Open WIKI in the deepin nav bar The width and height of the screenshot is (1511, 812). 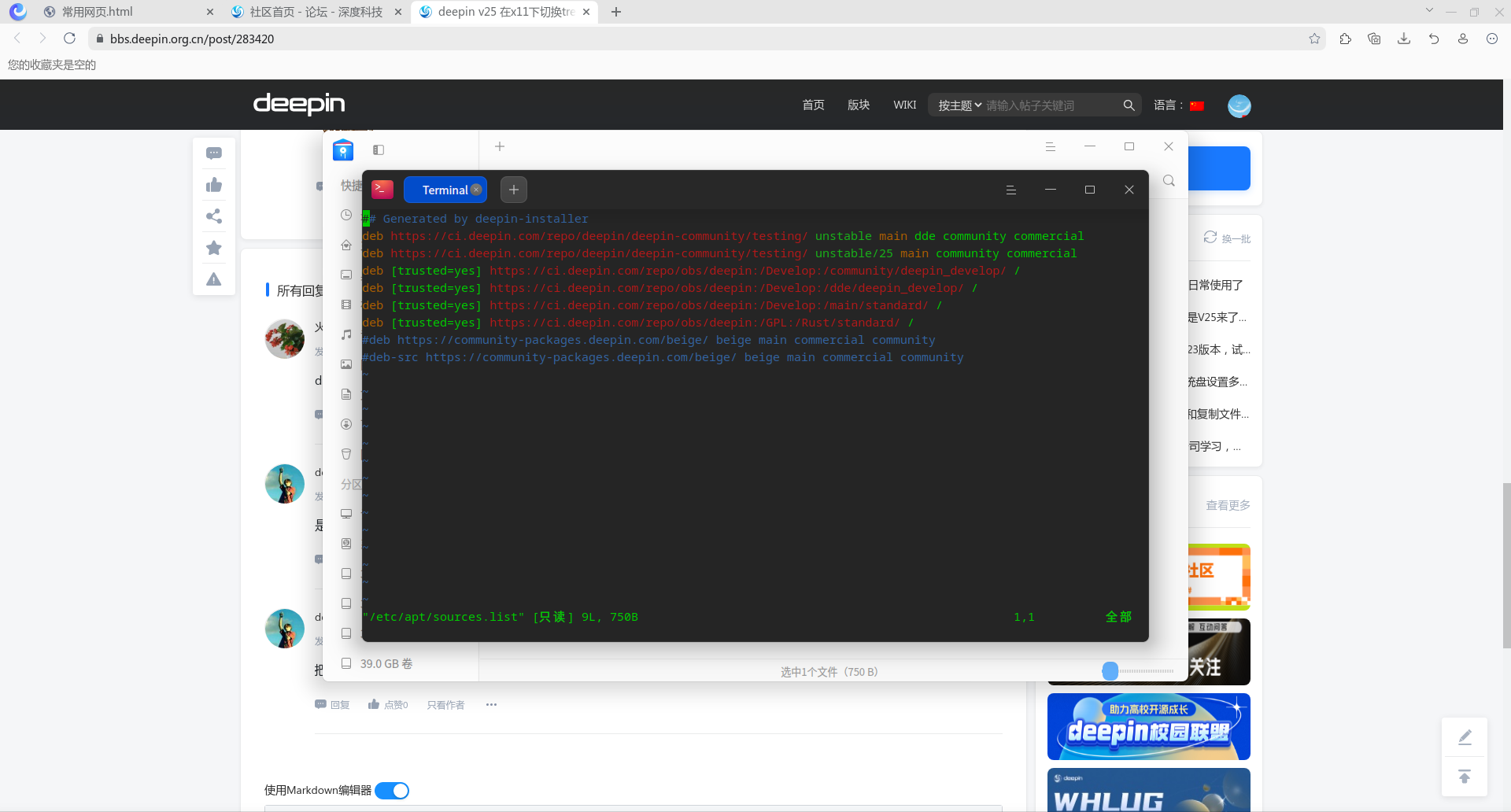tap(905, 105)
